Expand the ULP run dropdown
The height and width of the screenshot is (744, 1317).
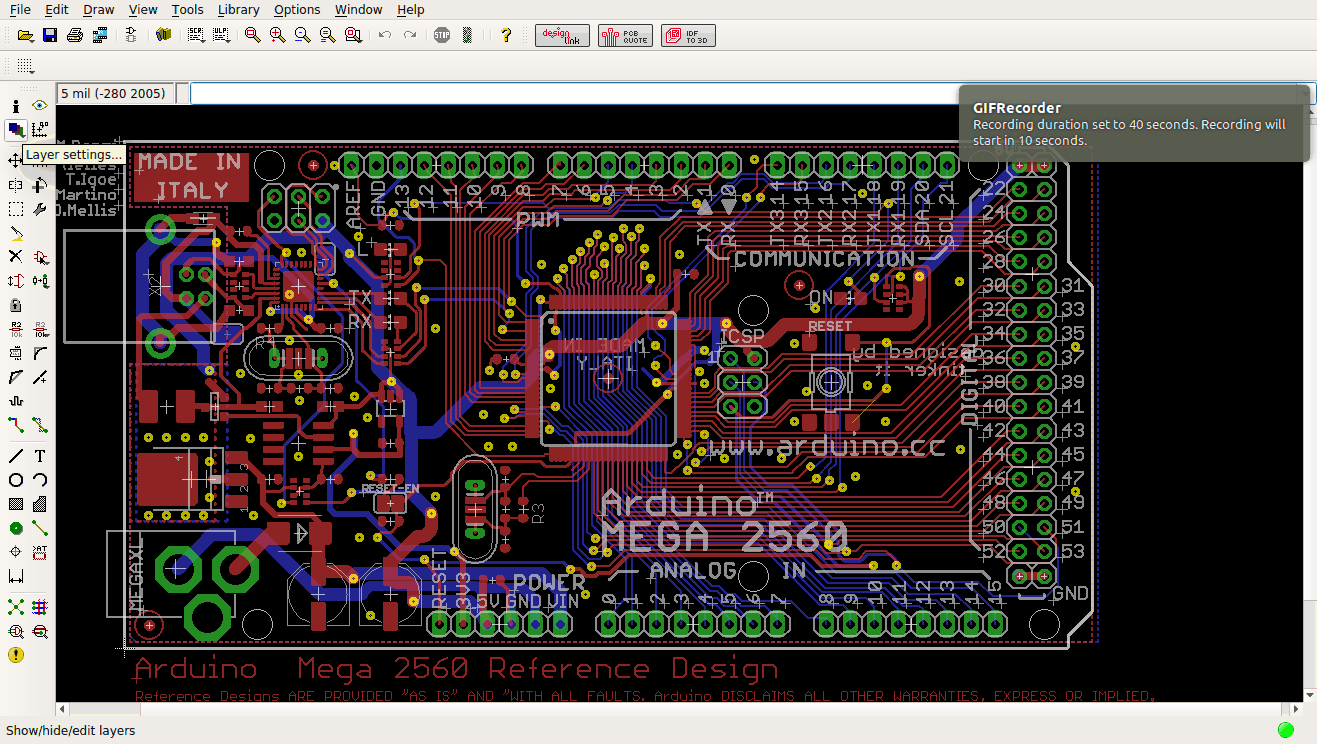tap(221, 35)
